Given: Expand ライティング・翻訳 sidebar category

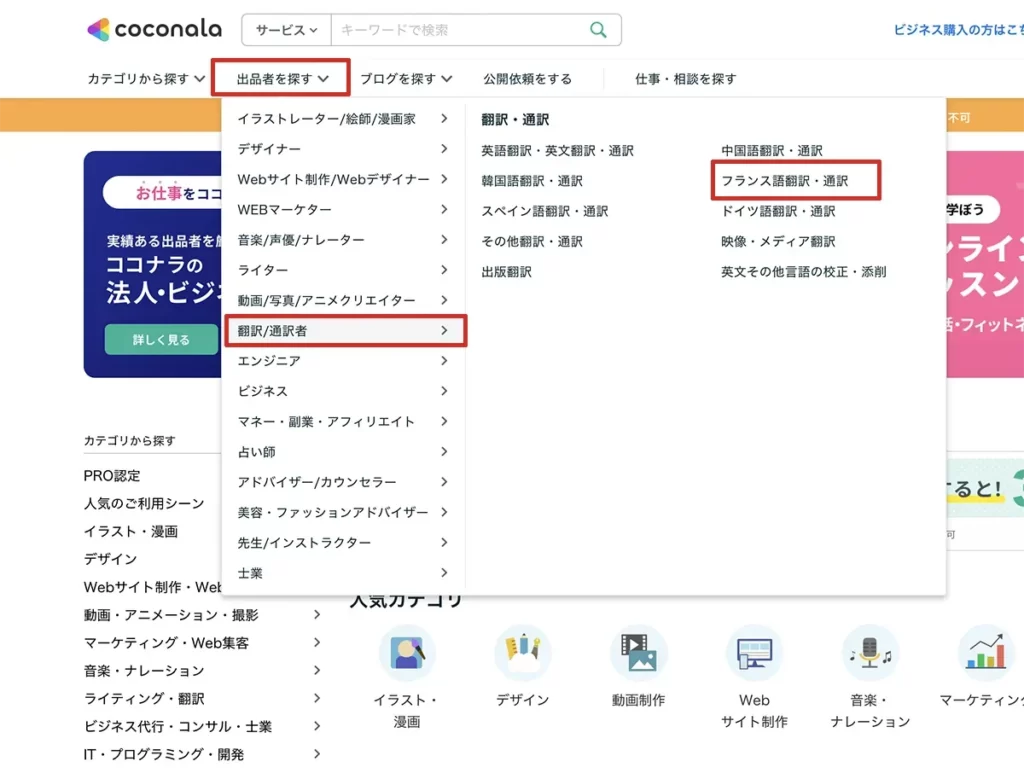Looking at the screenshot, I should (202, 699).
